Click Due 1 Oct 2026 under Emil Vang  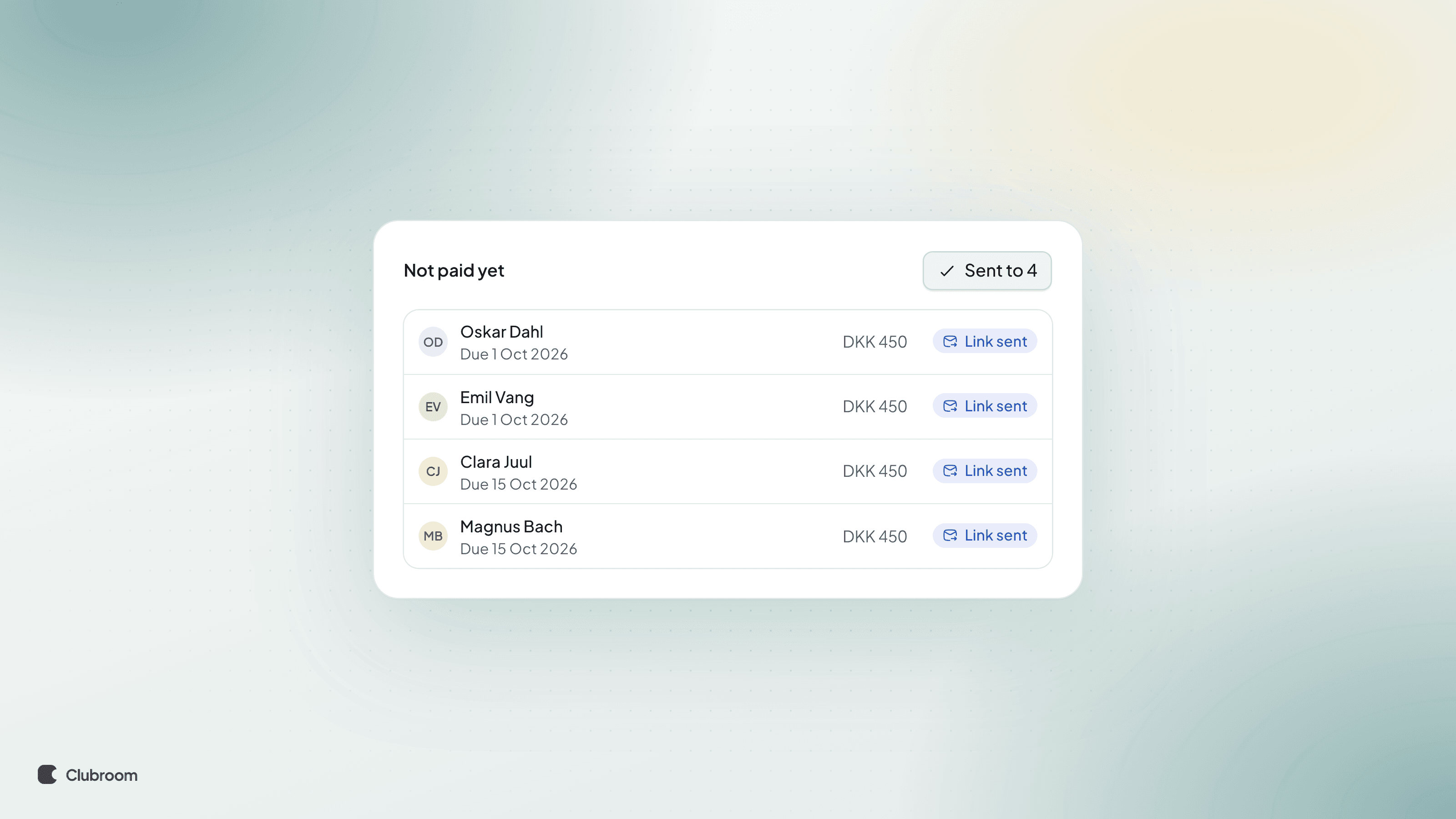[514, 420]
